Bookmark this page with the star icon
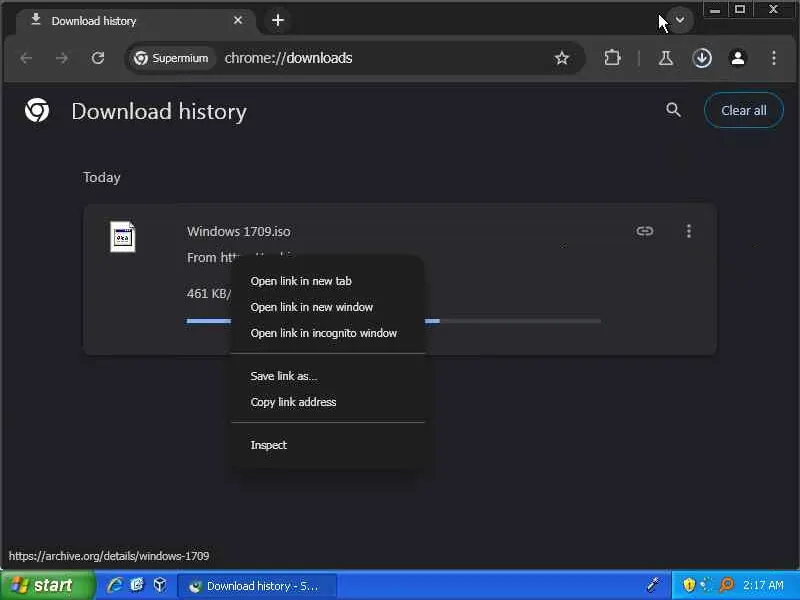The width and height of the screenshot is (800, 600). [562, 58]
